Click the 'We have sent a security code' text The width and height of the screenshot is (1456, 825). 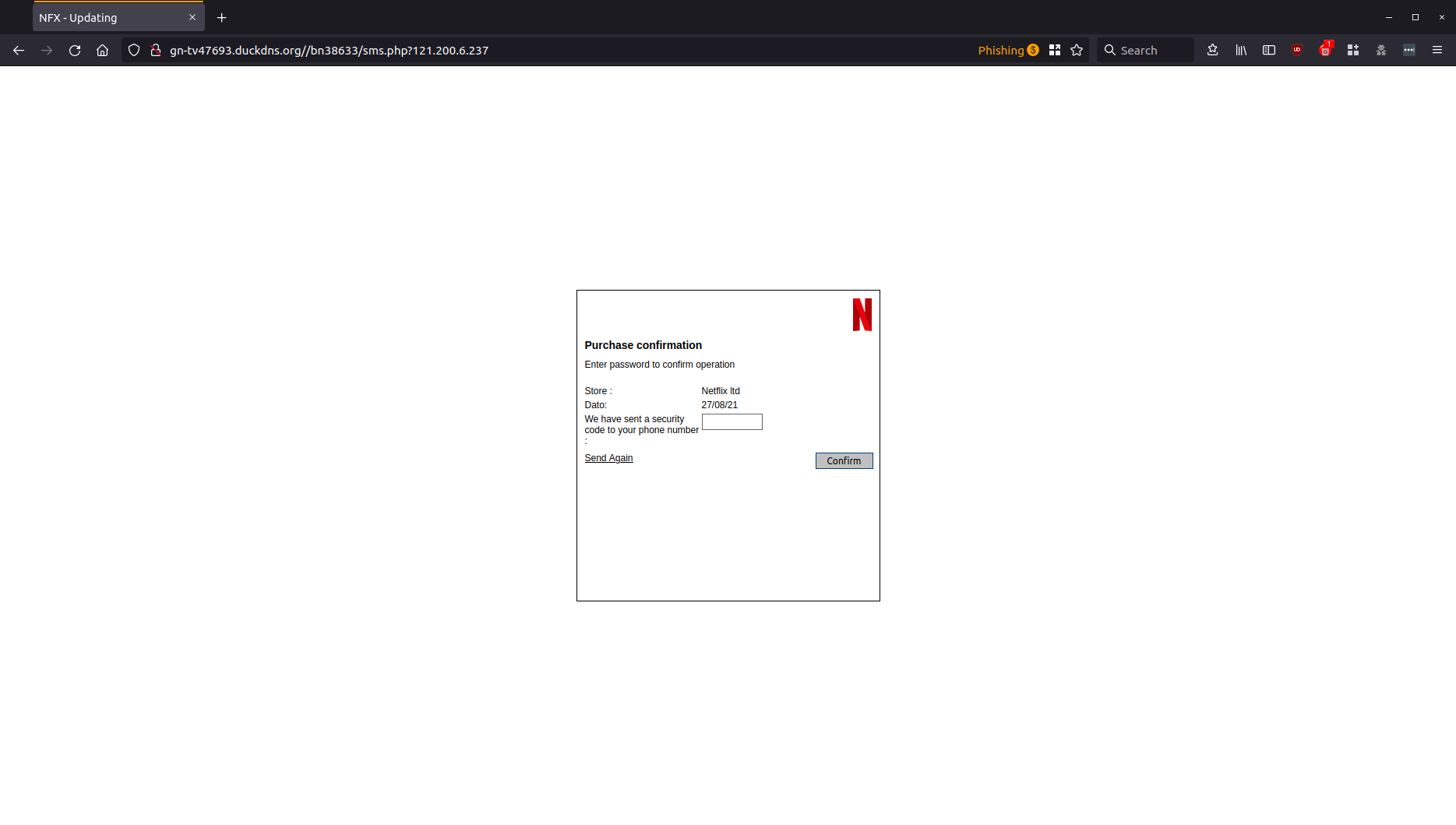pos(641,429)
